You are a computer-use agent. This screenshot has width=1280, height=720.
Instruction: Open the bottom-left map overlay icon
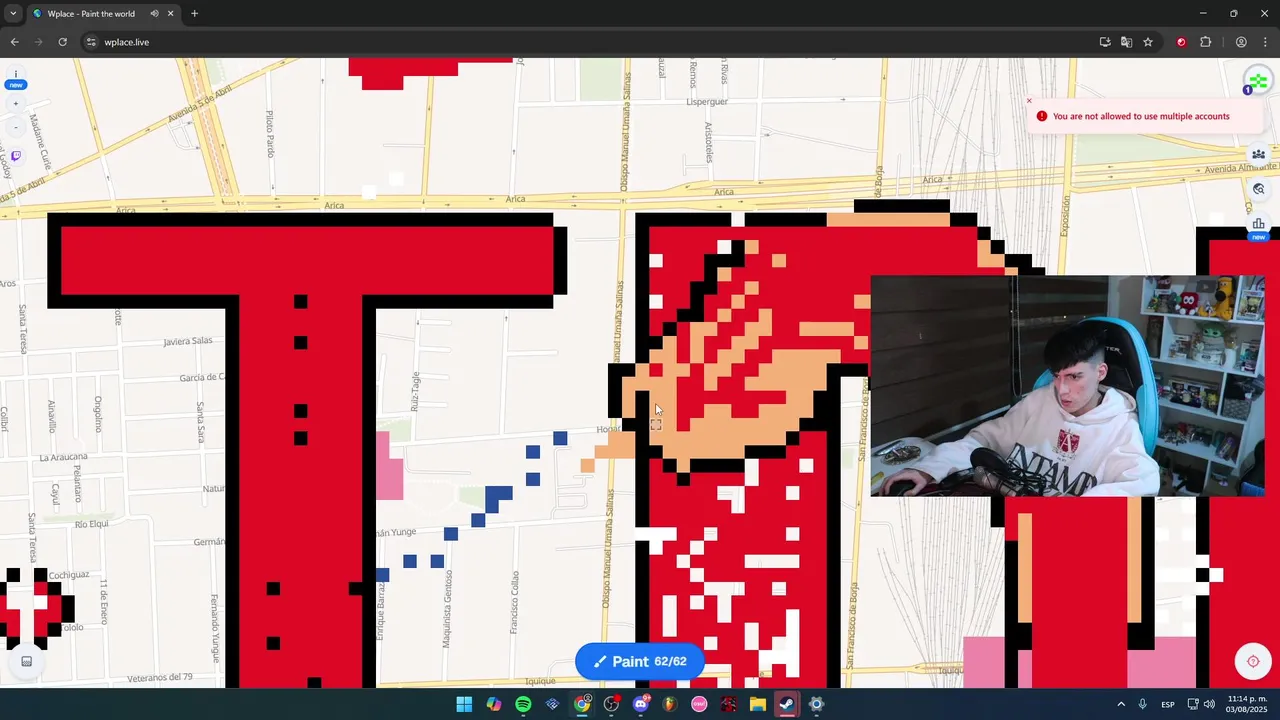tap(27, 661)
